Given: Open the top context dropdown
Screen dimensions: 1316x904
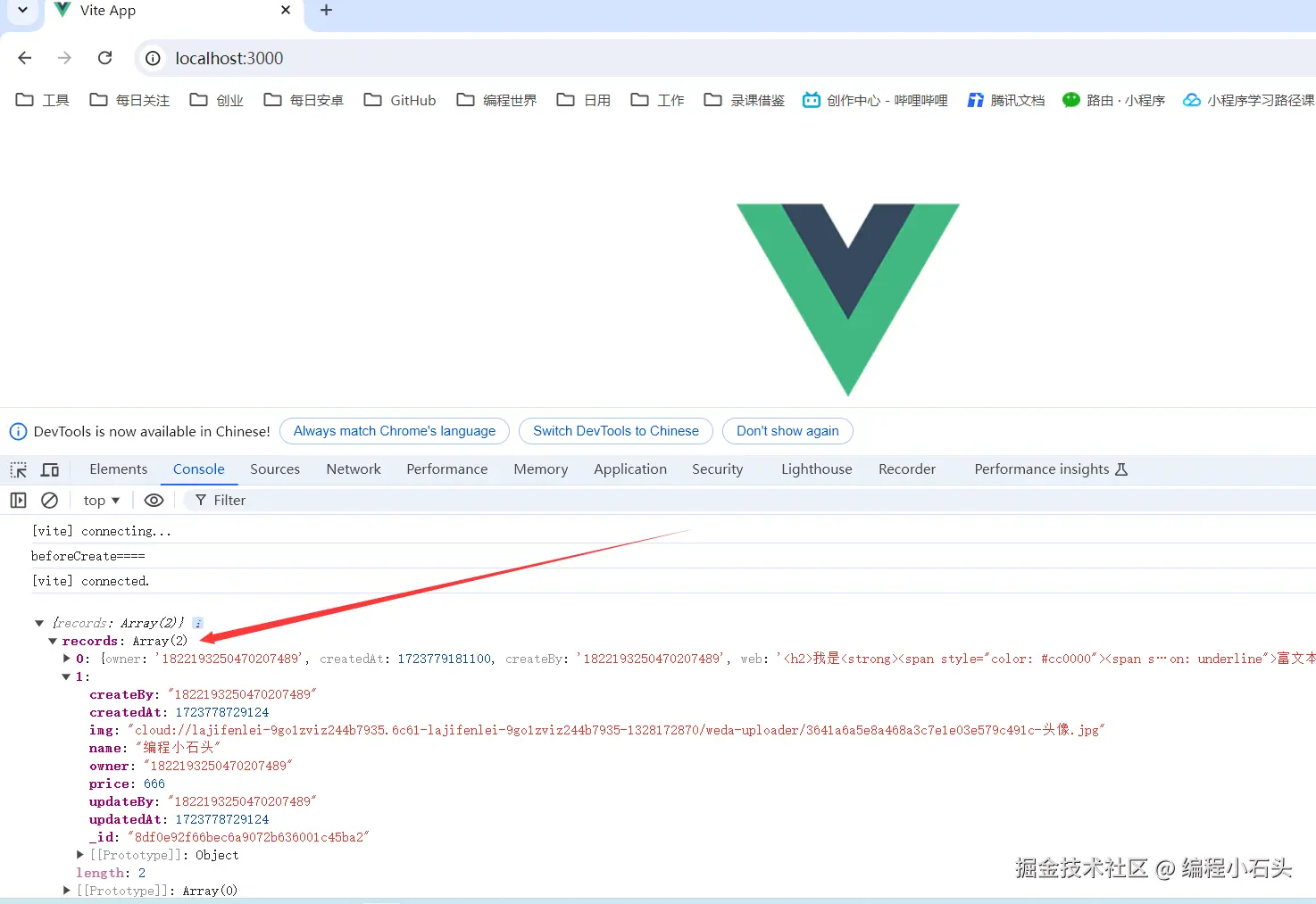Looking at the screenshot, I should click(102, 501).
